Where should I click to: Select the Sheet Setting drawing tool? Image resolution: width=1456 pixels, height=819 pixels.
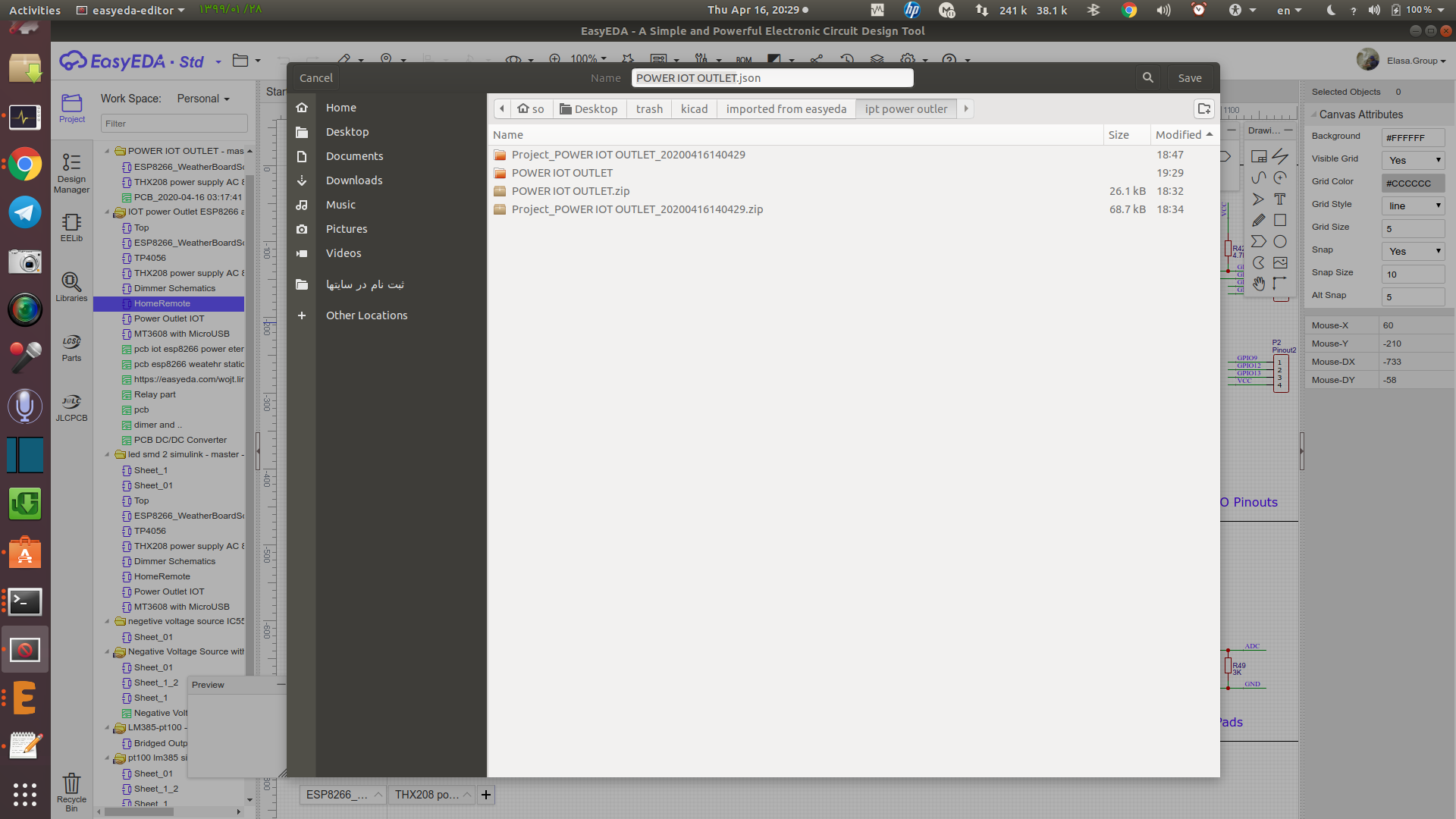1259,156
